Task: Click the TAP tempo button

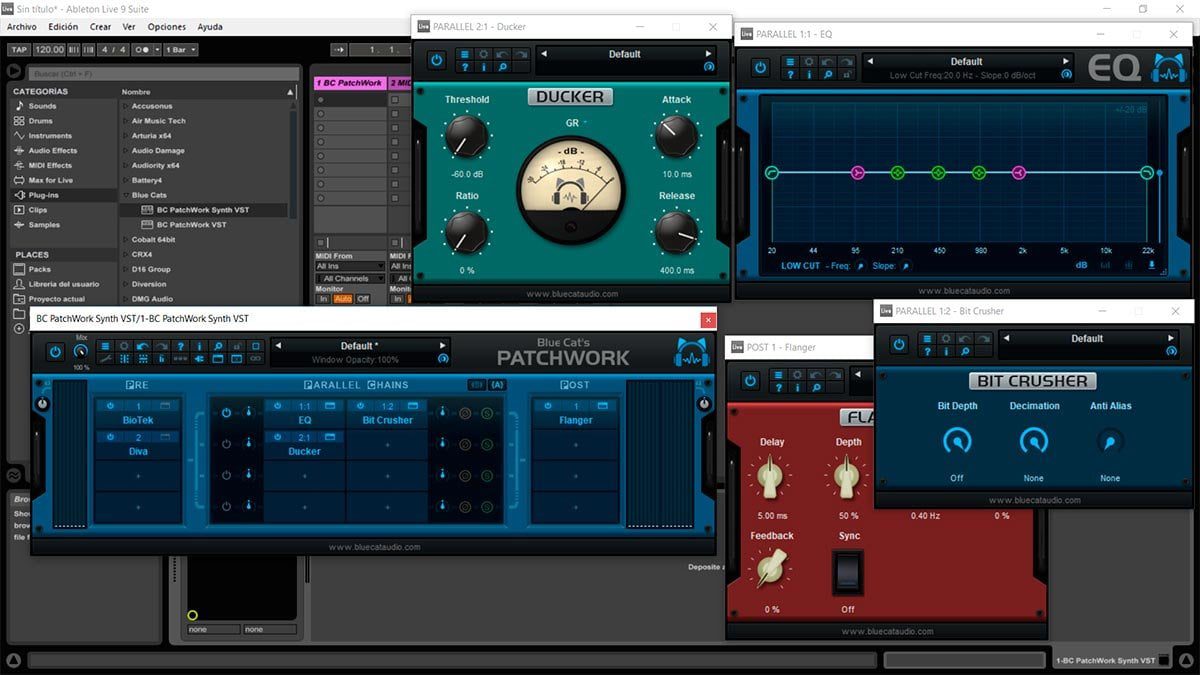Action: [x=19, y=49]
